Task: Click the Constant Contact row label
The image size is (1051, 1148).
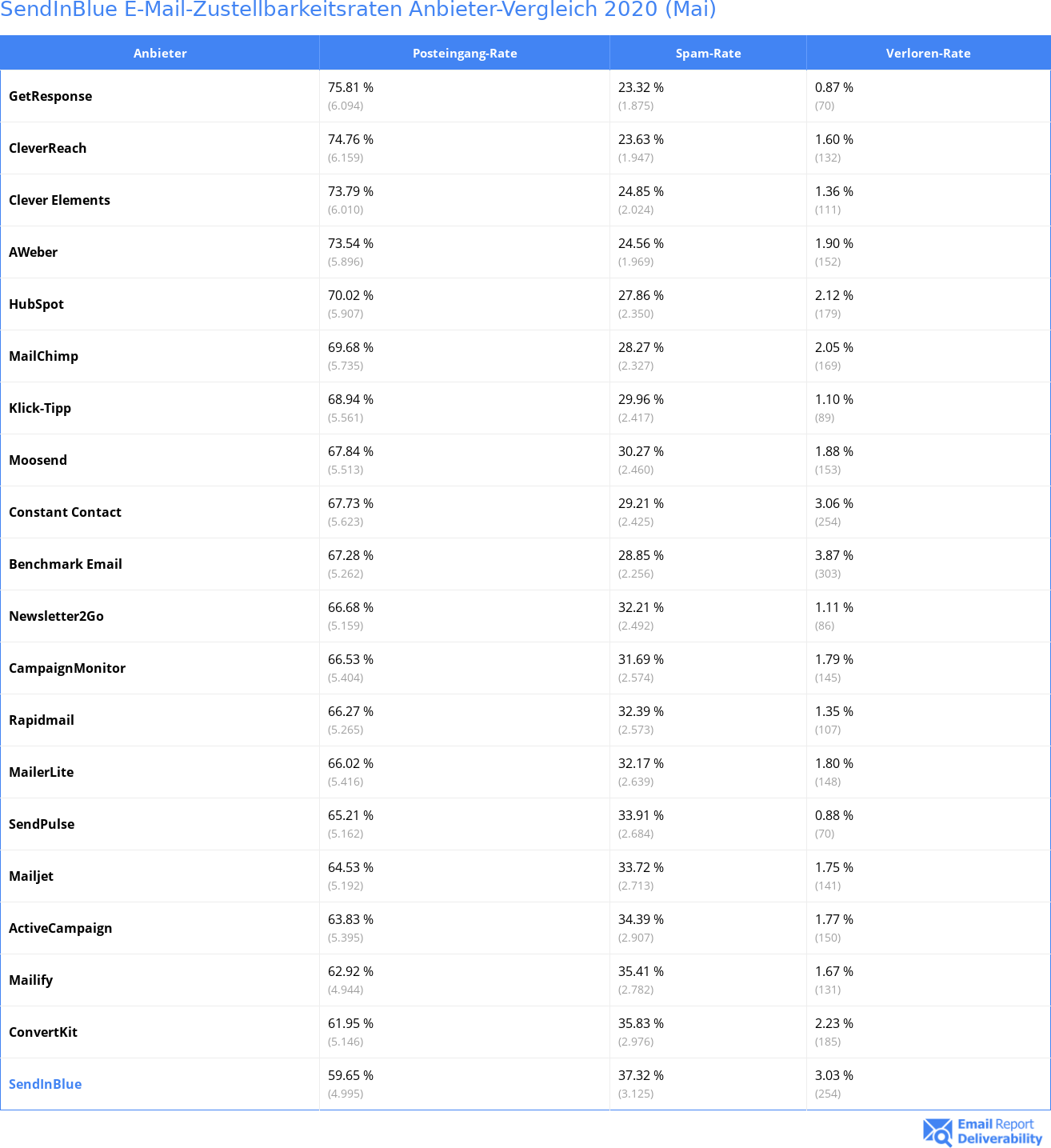Action: tap(66, 512)
